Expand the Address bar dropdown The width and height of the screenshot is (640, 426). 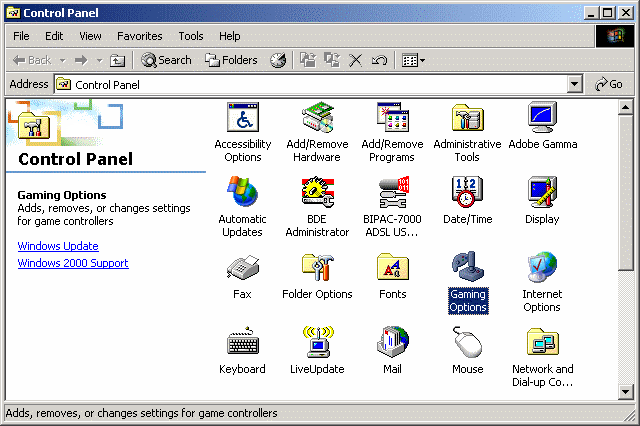[x=575, y=84]
